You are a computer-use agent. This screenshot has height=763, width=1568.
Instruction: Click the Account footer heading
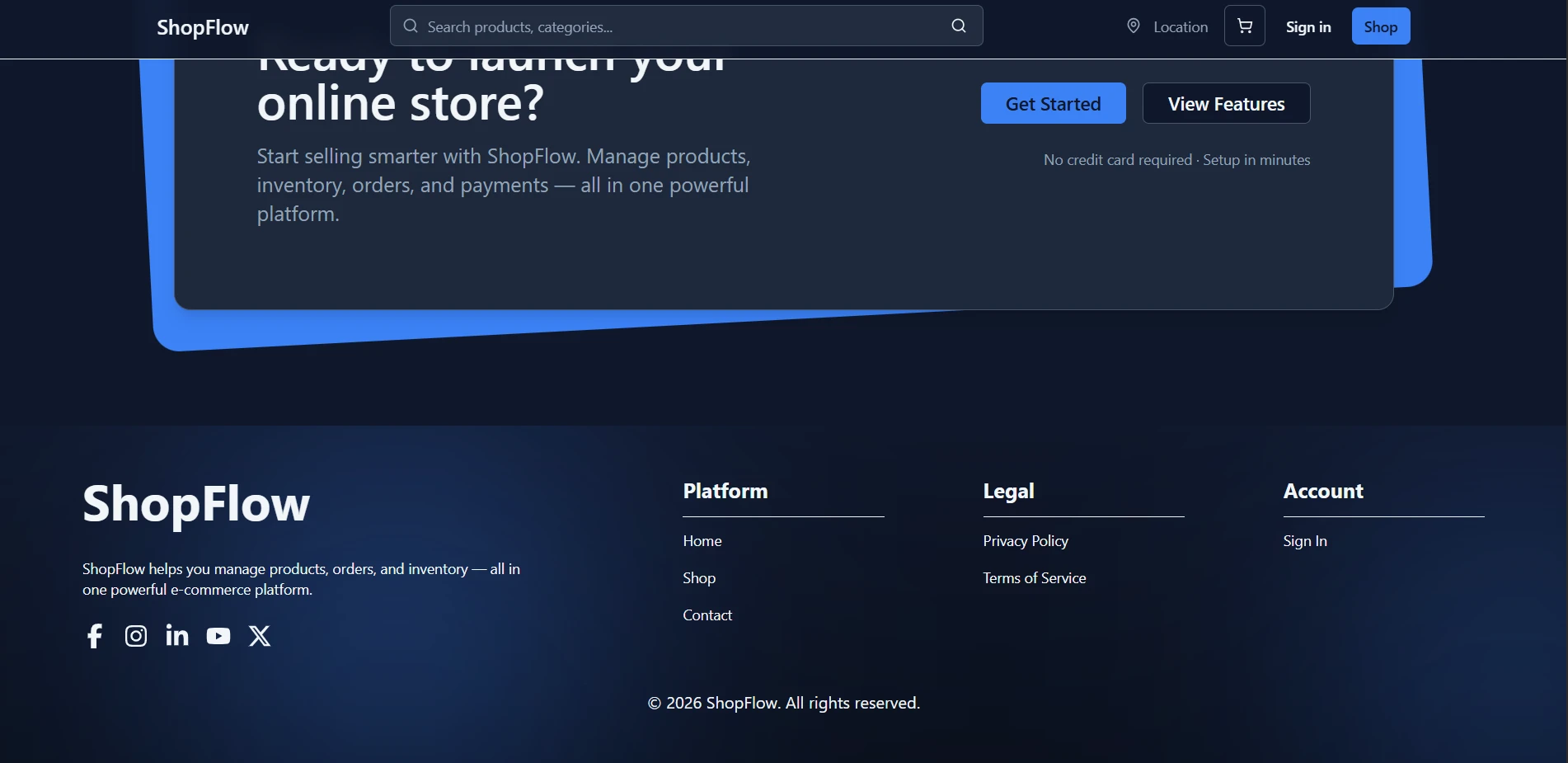point(1323,491)
